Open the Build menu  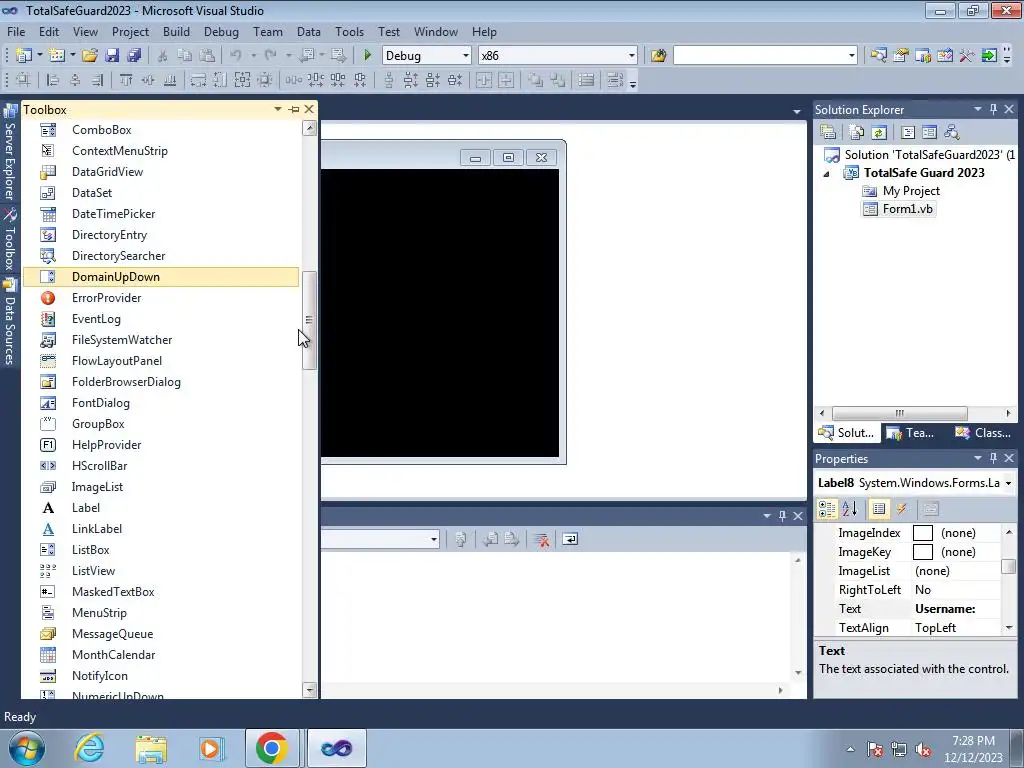pos(176,32)
